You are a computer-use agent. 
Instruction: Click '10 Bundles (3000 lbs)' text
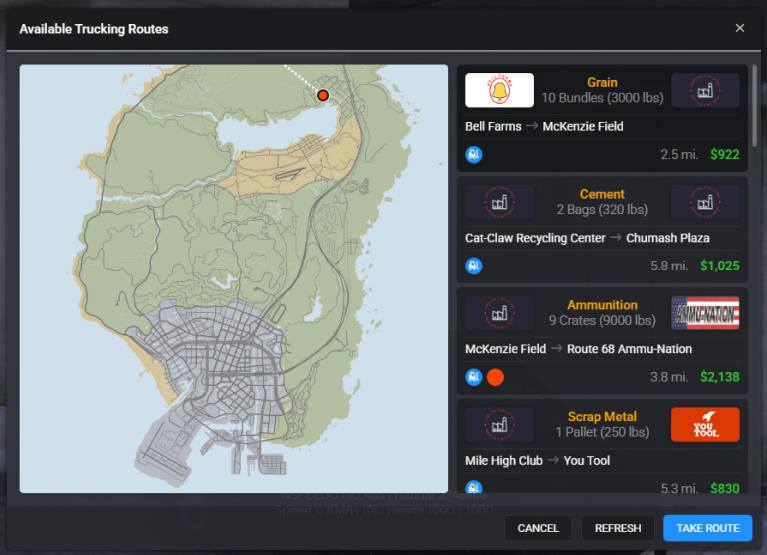pos(602,98)
